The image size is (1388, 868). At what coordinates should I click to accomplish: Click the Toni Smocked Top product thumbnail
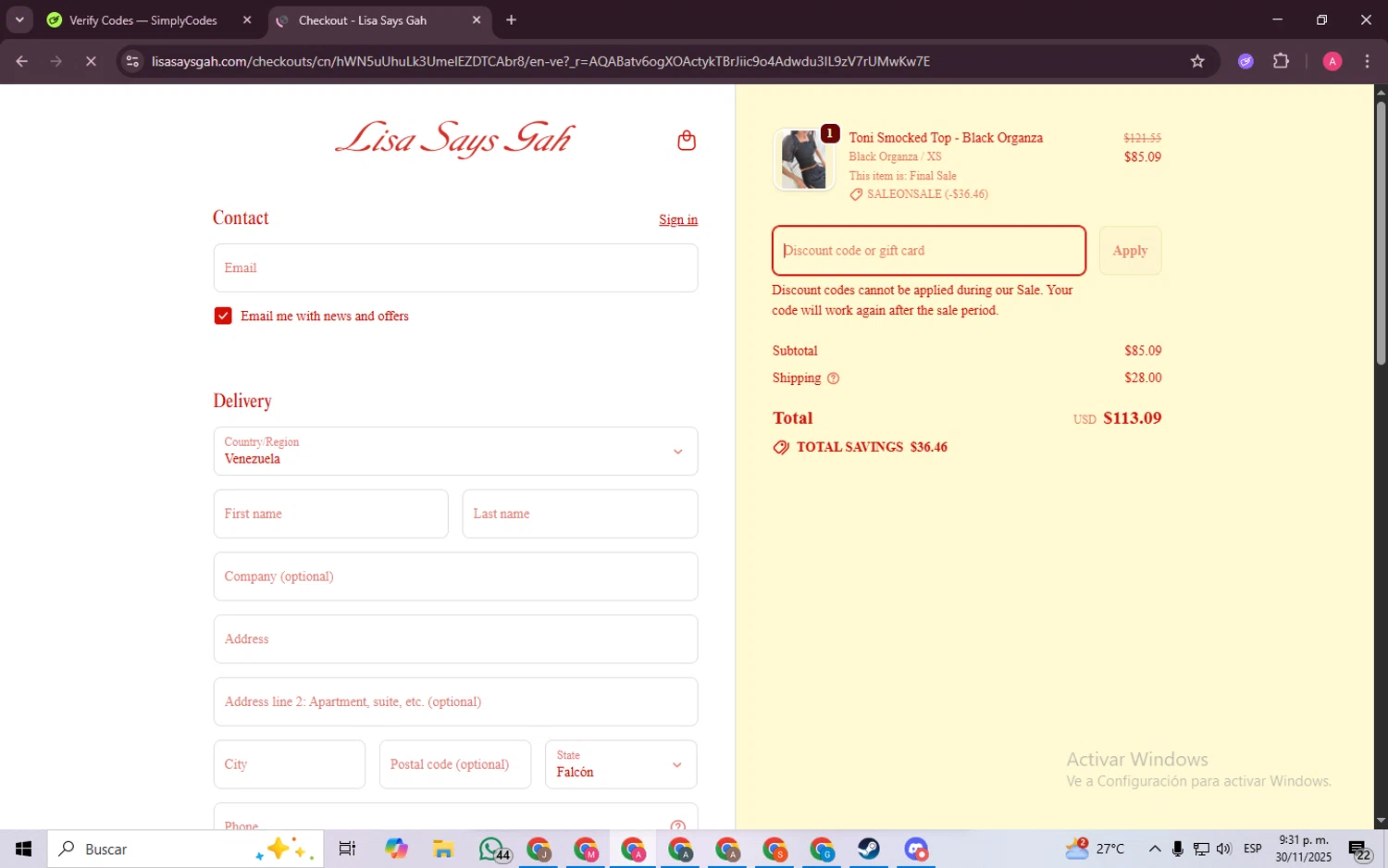(x=803, y=159)
